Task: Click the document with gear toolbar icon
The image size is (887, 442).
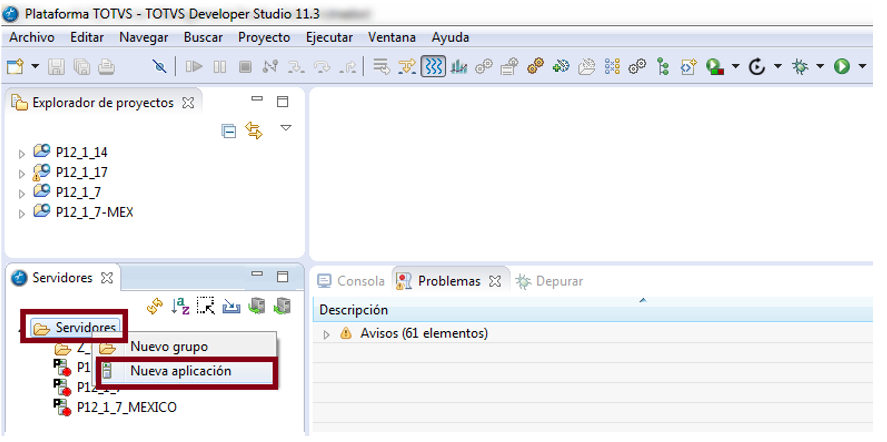Action: point(510,67)
